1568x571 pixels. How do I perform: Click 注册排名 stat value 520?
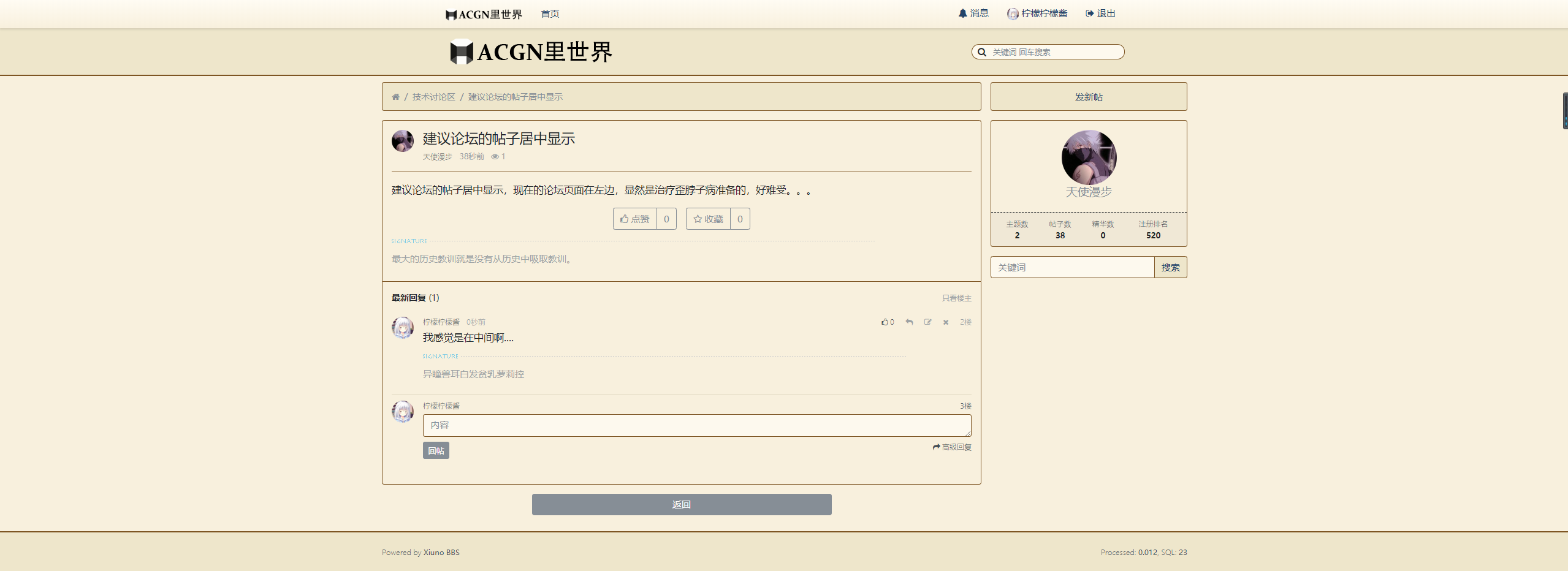[x=1153, y=236]
